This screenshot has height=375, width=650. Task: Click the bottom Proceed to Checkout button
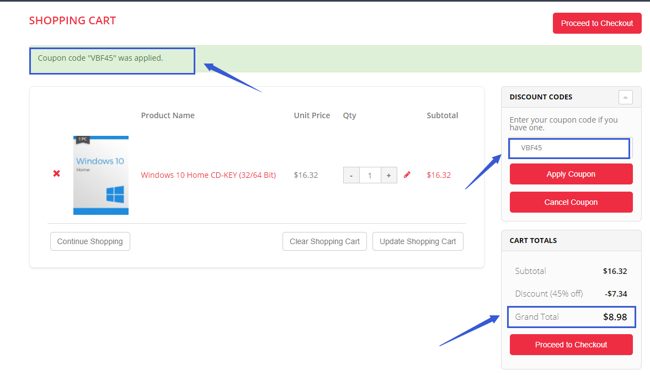click(571, 345)
